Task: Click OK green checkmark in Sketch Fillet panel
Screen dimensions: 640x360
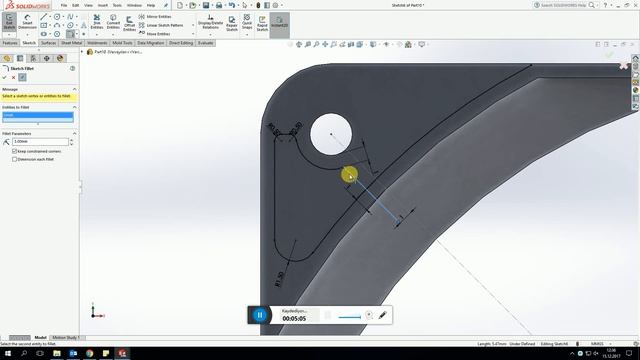Action: (x=4, y=77)
